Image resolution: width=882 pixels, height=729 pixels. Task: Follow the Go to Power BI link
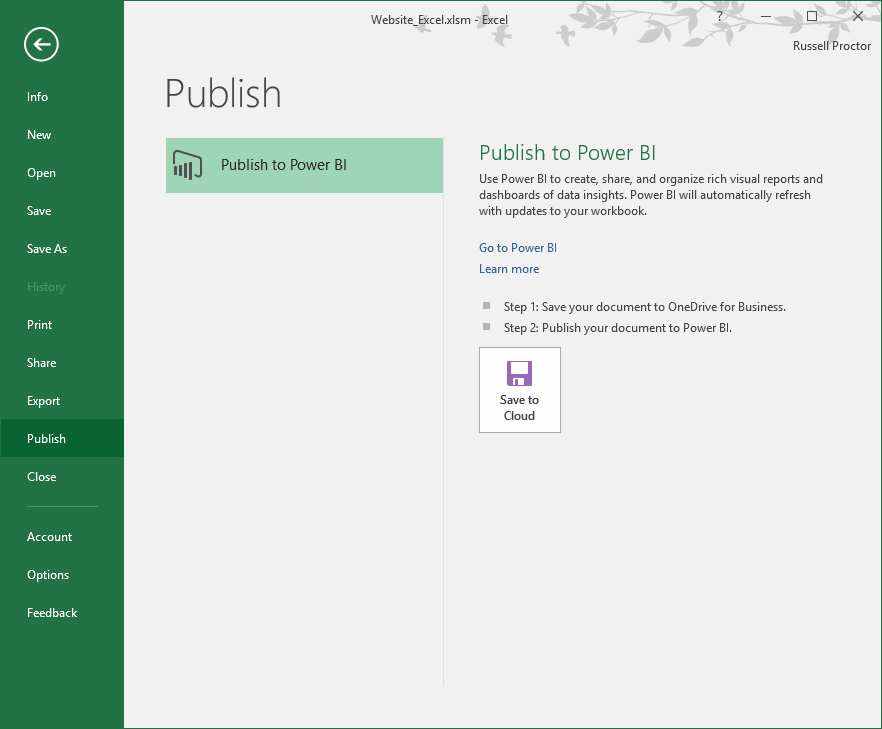tap(518, 248)
